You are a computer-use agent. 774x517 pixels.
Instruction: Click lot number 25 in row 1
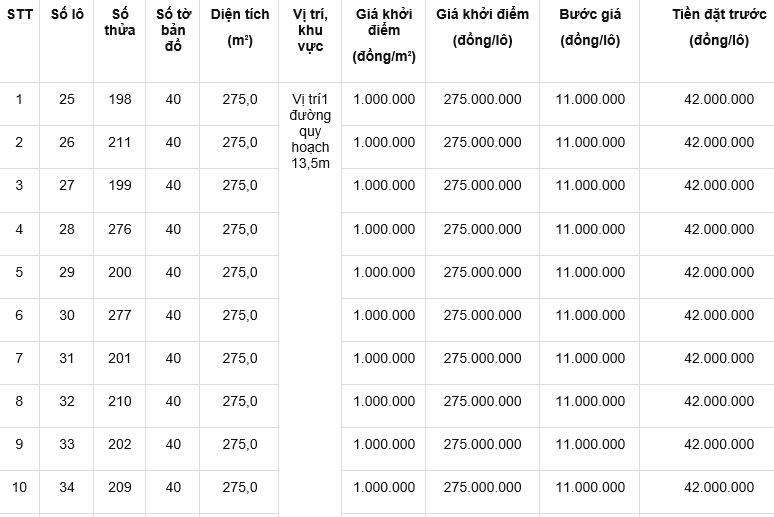click(67, 99)
